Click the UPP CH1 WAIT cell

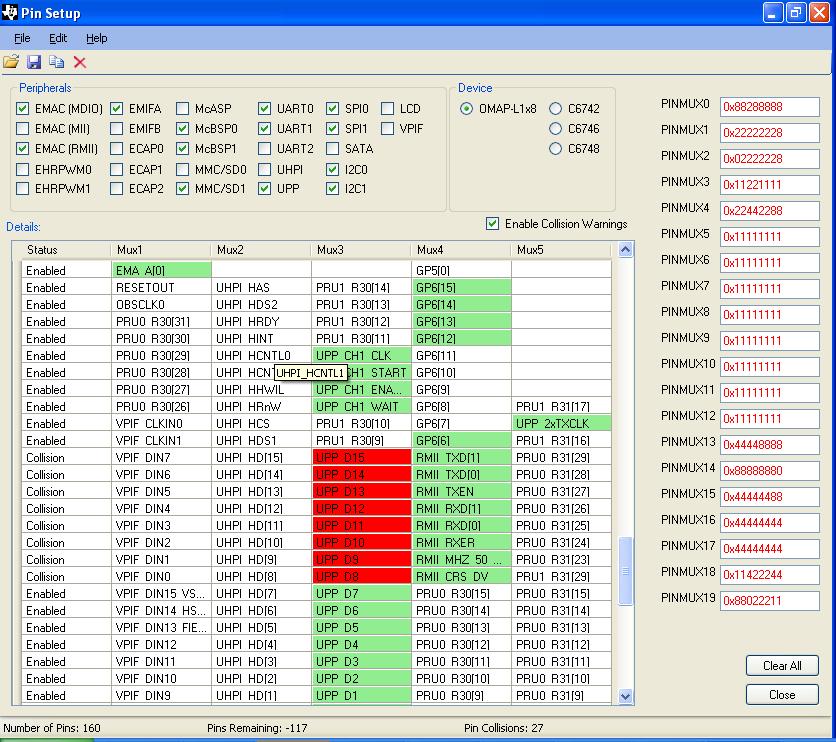click(x=361, y=407)
